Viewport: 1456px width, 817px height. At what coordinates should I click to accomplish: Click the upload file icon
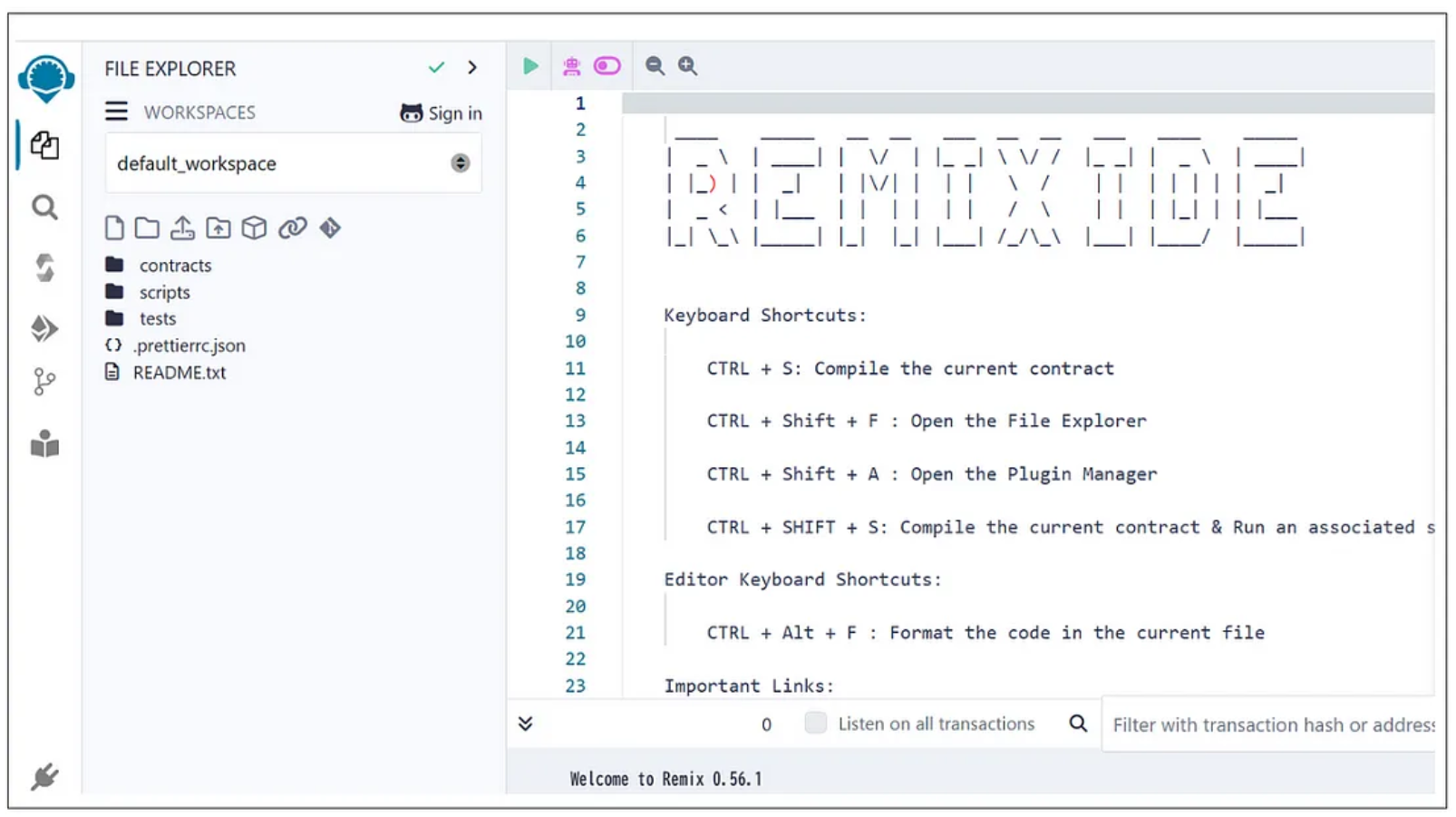pos(182,228)
